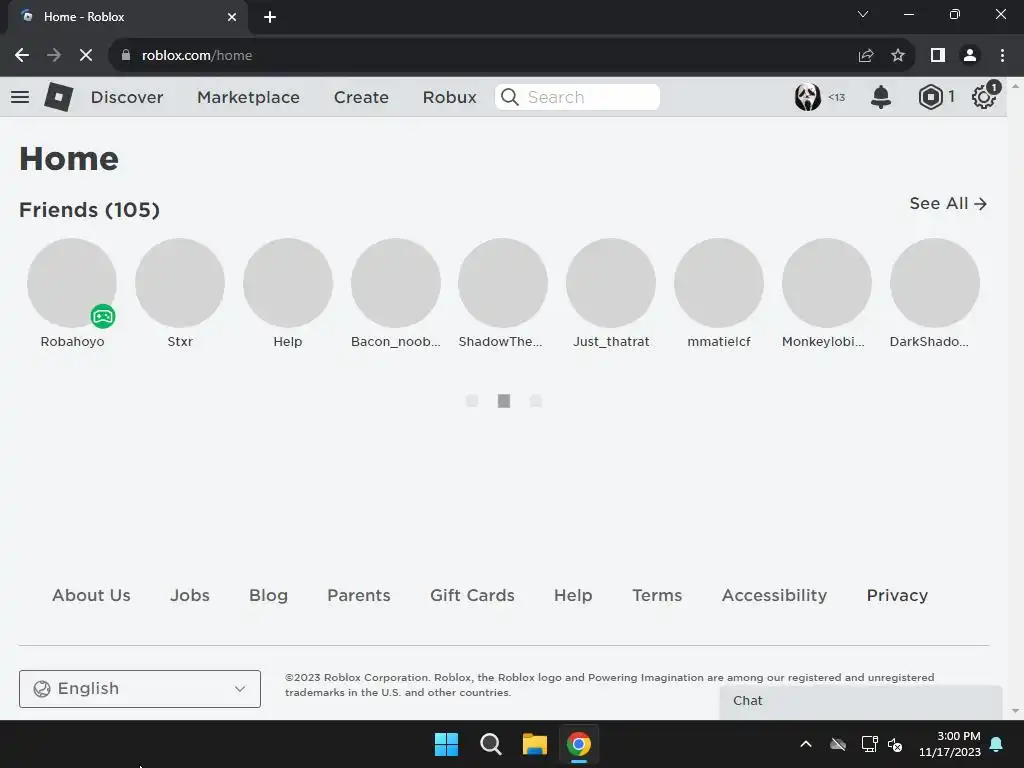The image size is (1024, 768).
Task: Open the notifications bell
Action: coord(881,97)
